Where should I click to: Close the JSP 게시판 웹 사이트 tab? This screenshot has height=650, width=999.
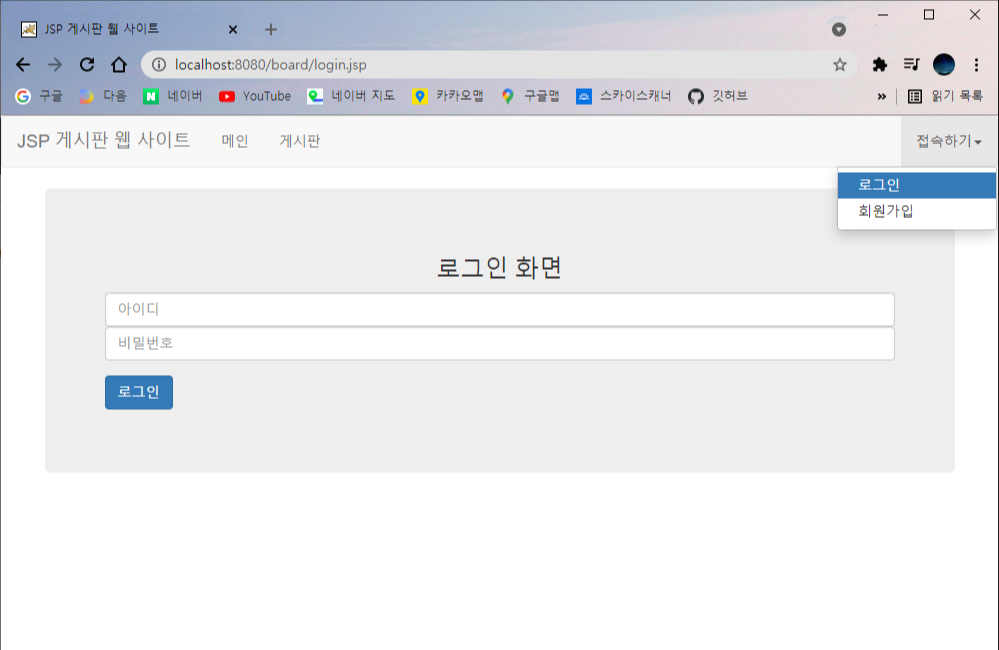(x=233, y=29)
